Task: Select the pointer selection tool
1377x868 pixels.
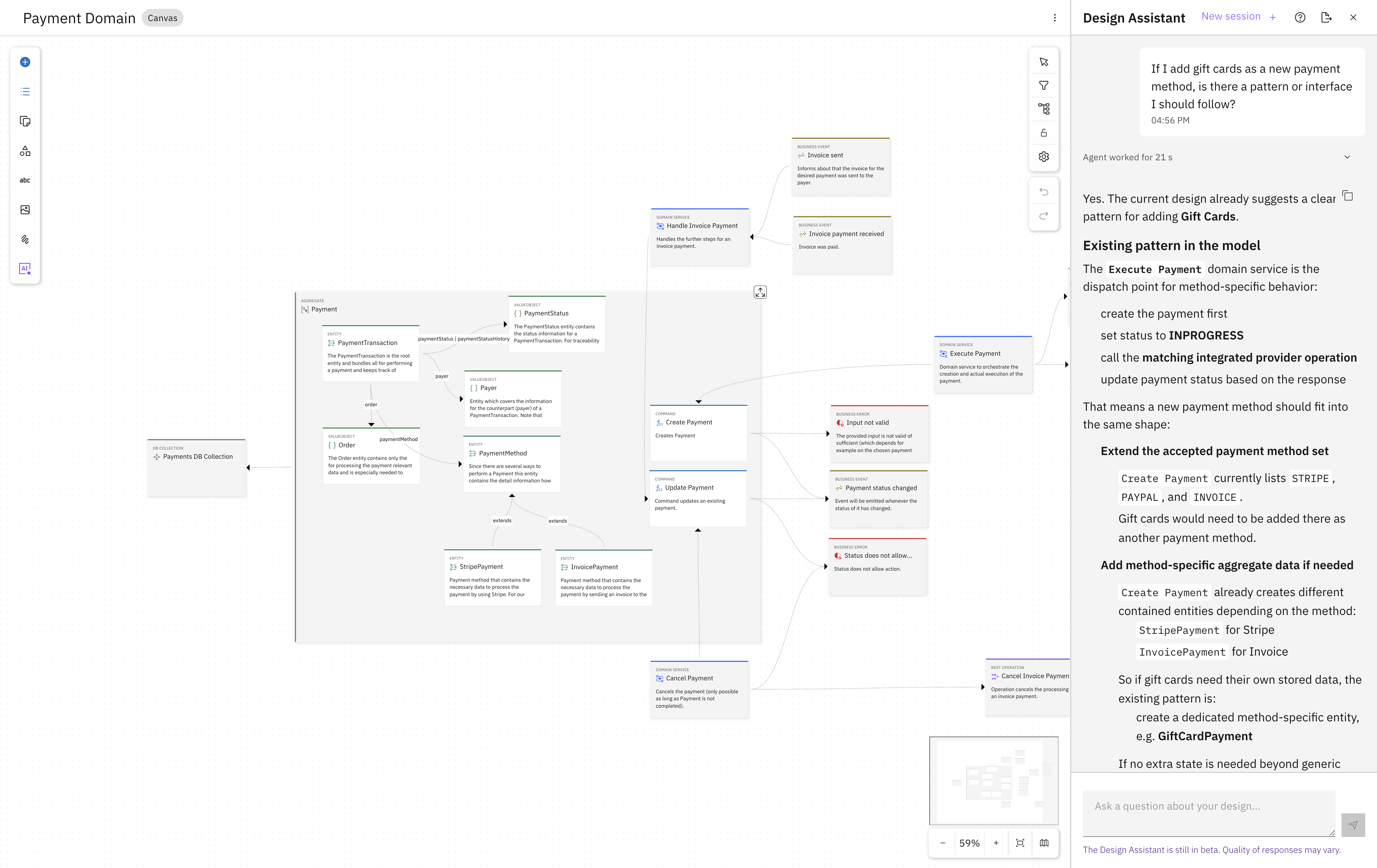Action: pos(1043,62)
